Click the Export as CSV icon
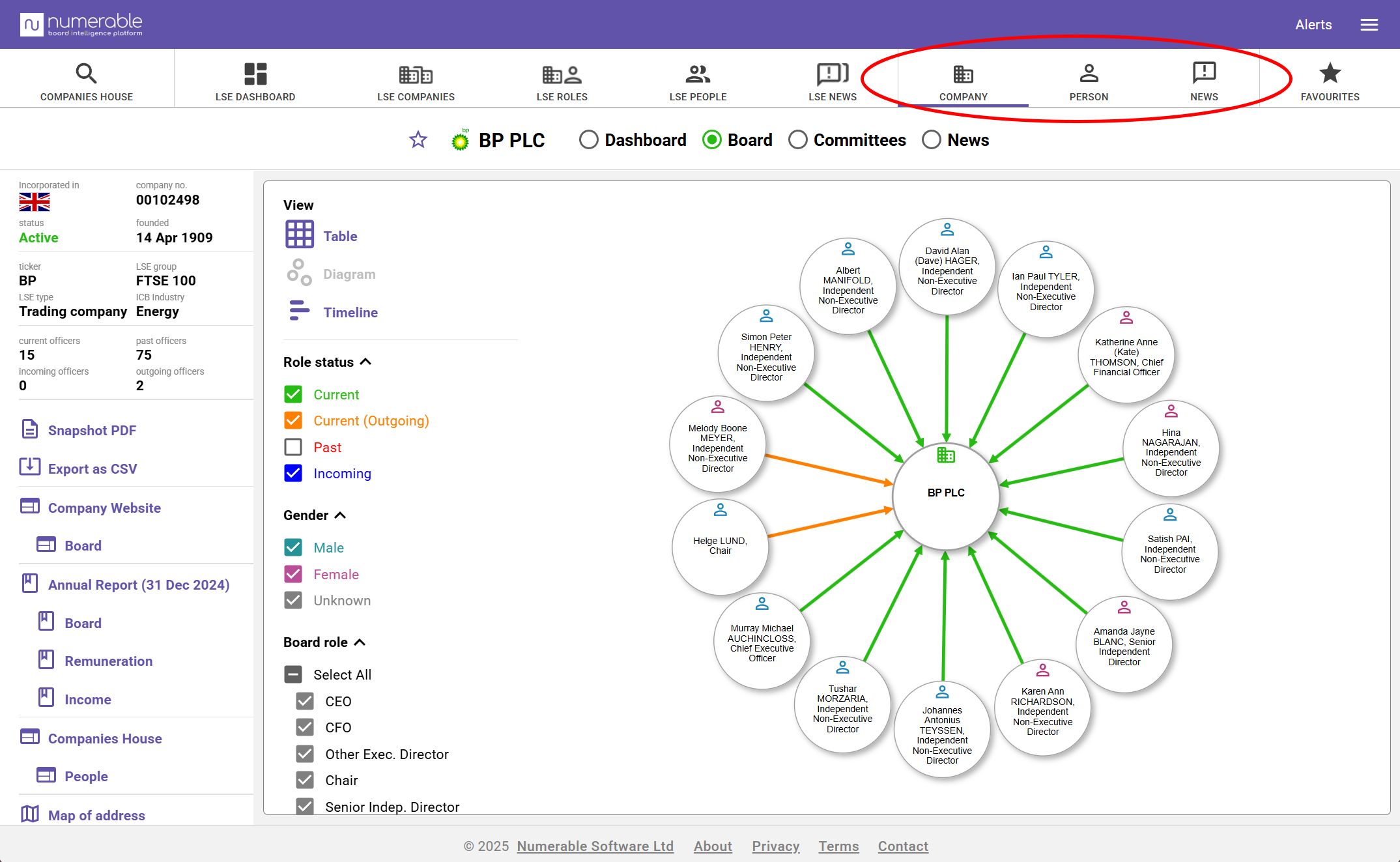The width and height of the screenshot is (1400, 862). click(x=30, y=467)
